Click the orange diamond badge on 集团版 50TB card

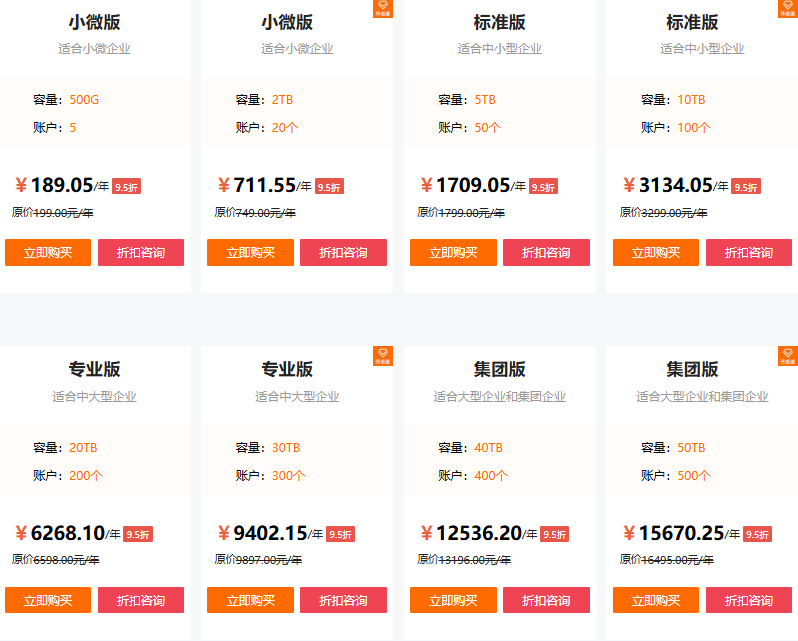point(788,356)
